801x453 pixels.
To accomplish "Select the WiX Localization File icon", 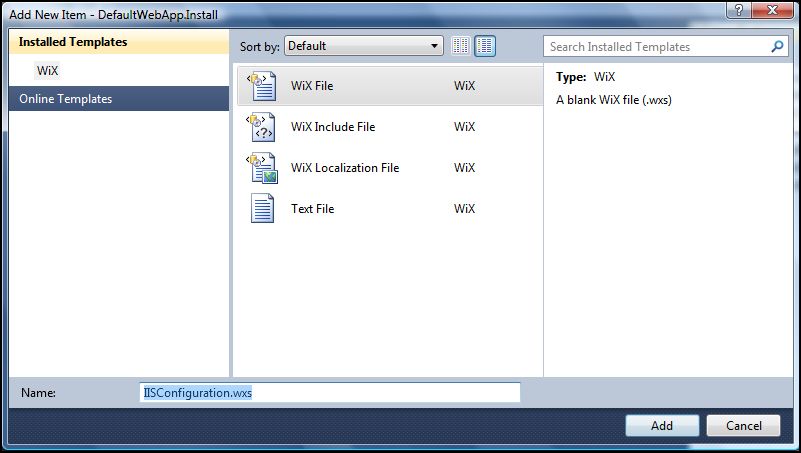I will 263,168.
